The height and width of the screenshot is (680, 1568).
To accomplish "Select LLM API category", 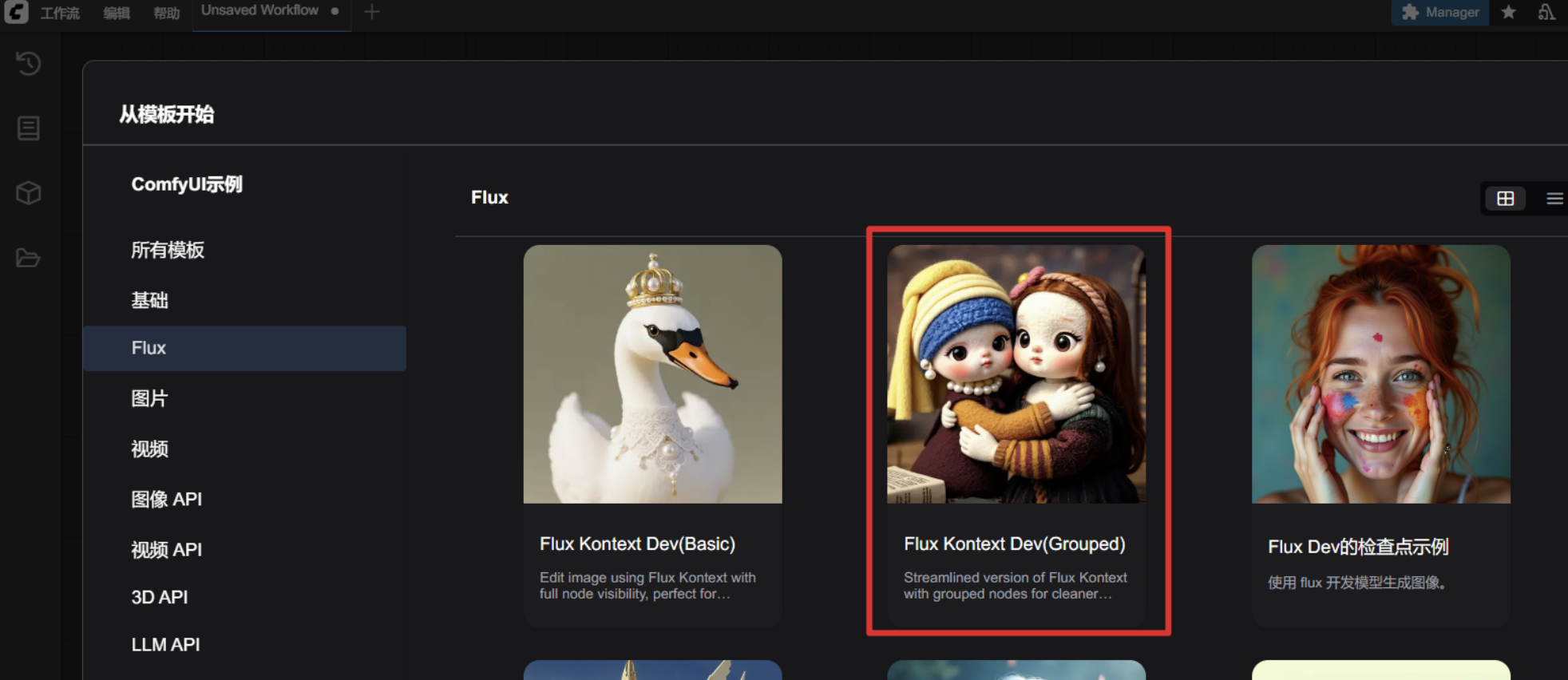I will pos(244,644).
